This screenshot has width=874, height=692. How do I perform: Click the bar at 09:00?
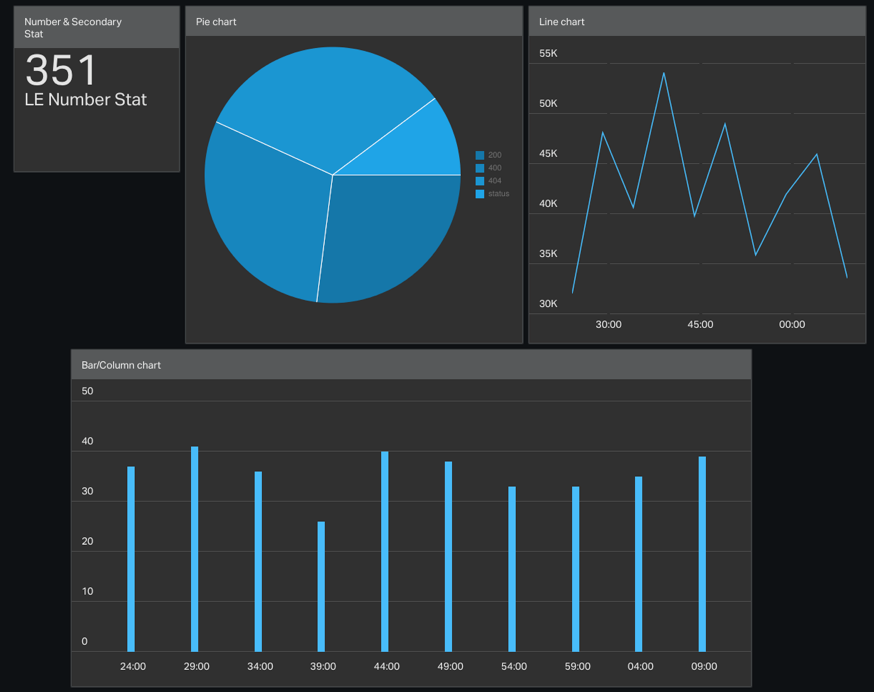(x=702, y=554)
